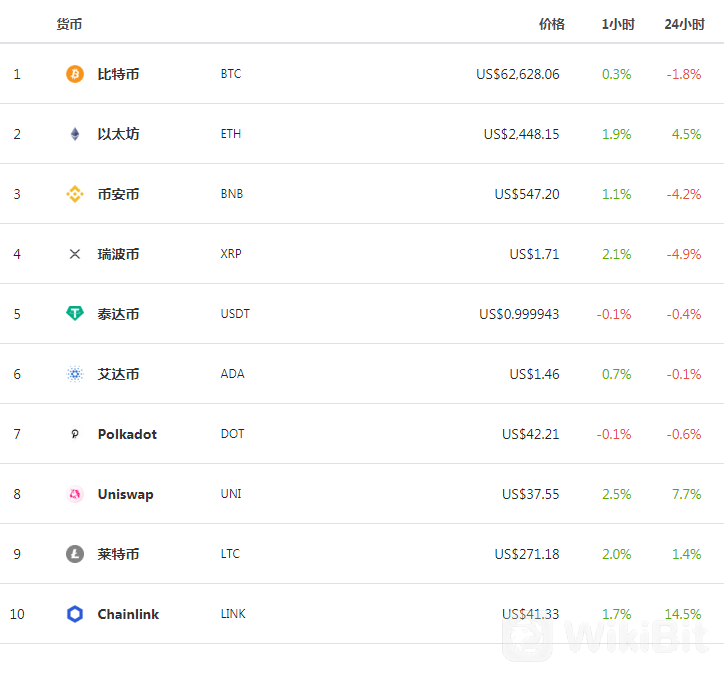The height and width of the screenshot is (681, 724).
Task: Click the Ethereum diamond icon
Action: point(75,134)
